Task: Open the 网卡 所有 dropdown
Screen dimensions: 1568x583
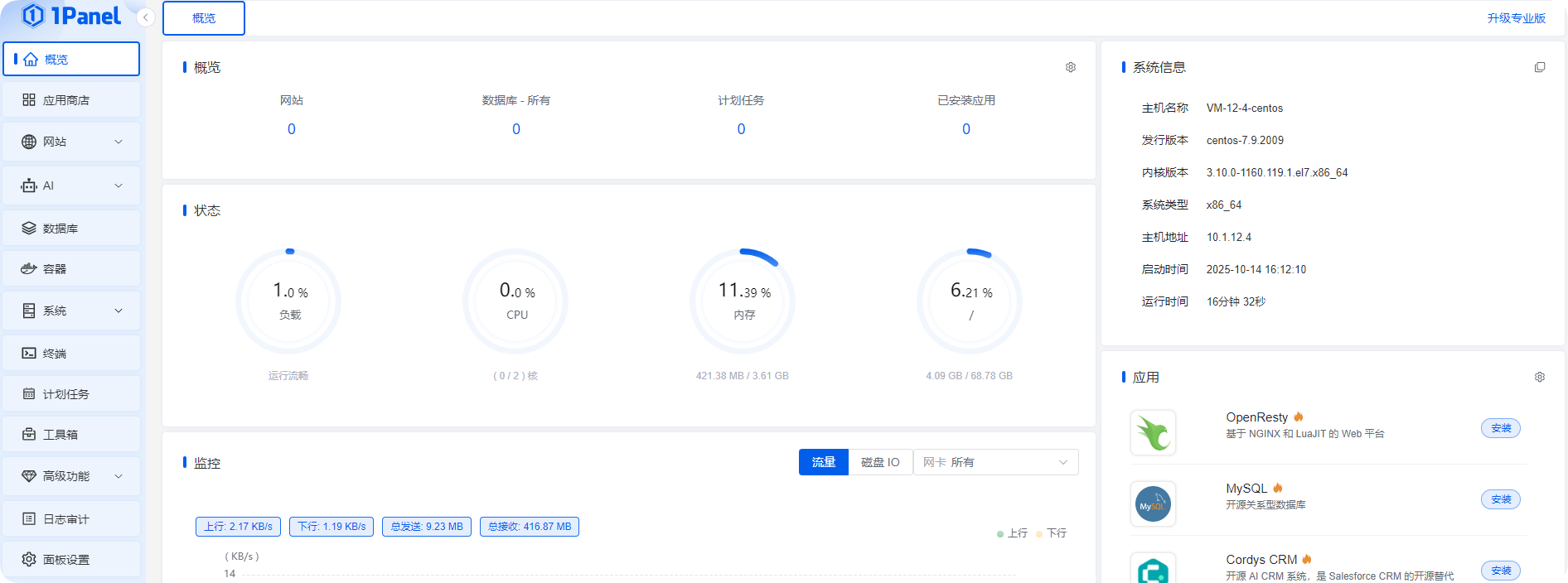Action: click(996, 462)
